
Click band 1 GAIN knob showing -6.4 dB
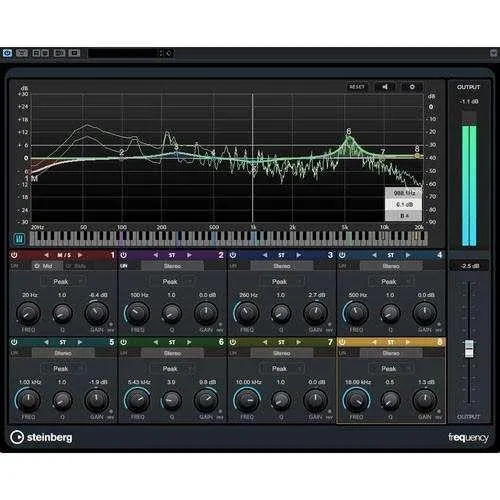pos(97,313)
